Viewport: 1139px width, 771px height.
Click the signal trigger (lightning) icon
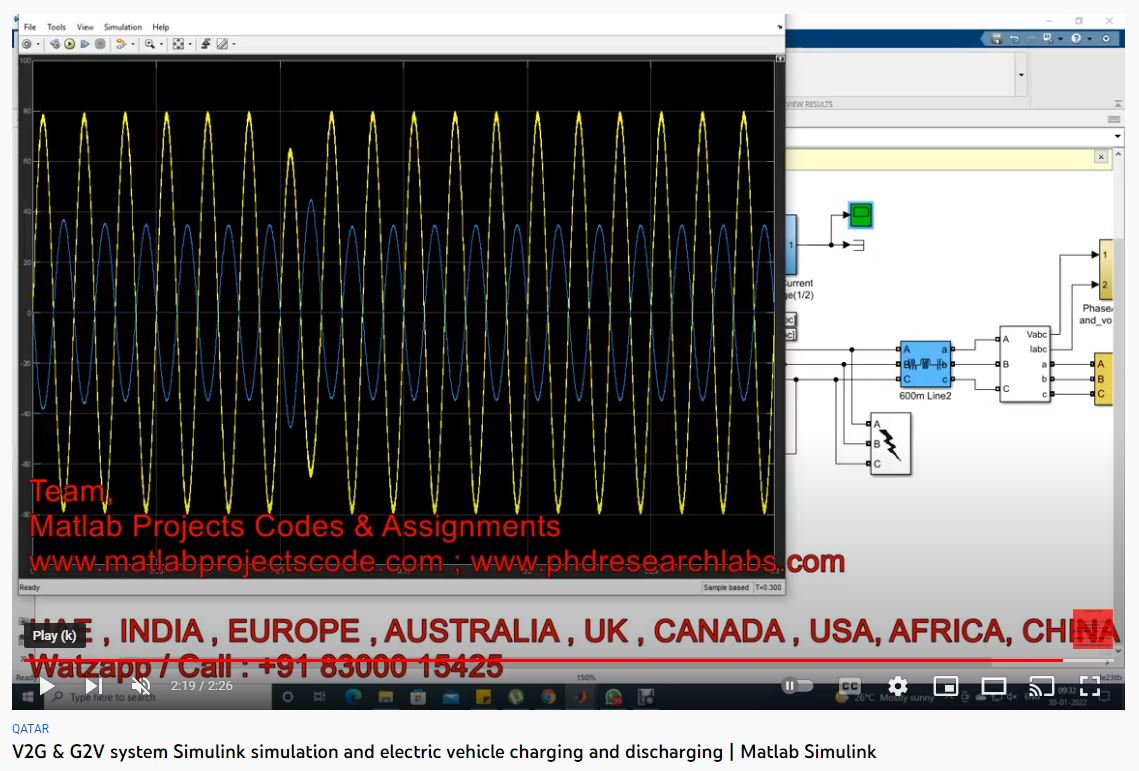coord(206,43)
